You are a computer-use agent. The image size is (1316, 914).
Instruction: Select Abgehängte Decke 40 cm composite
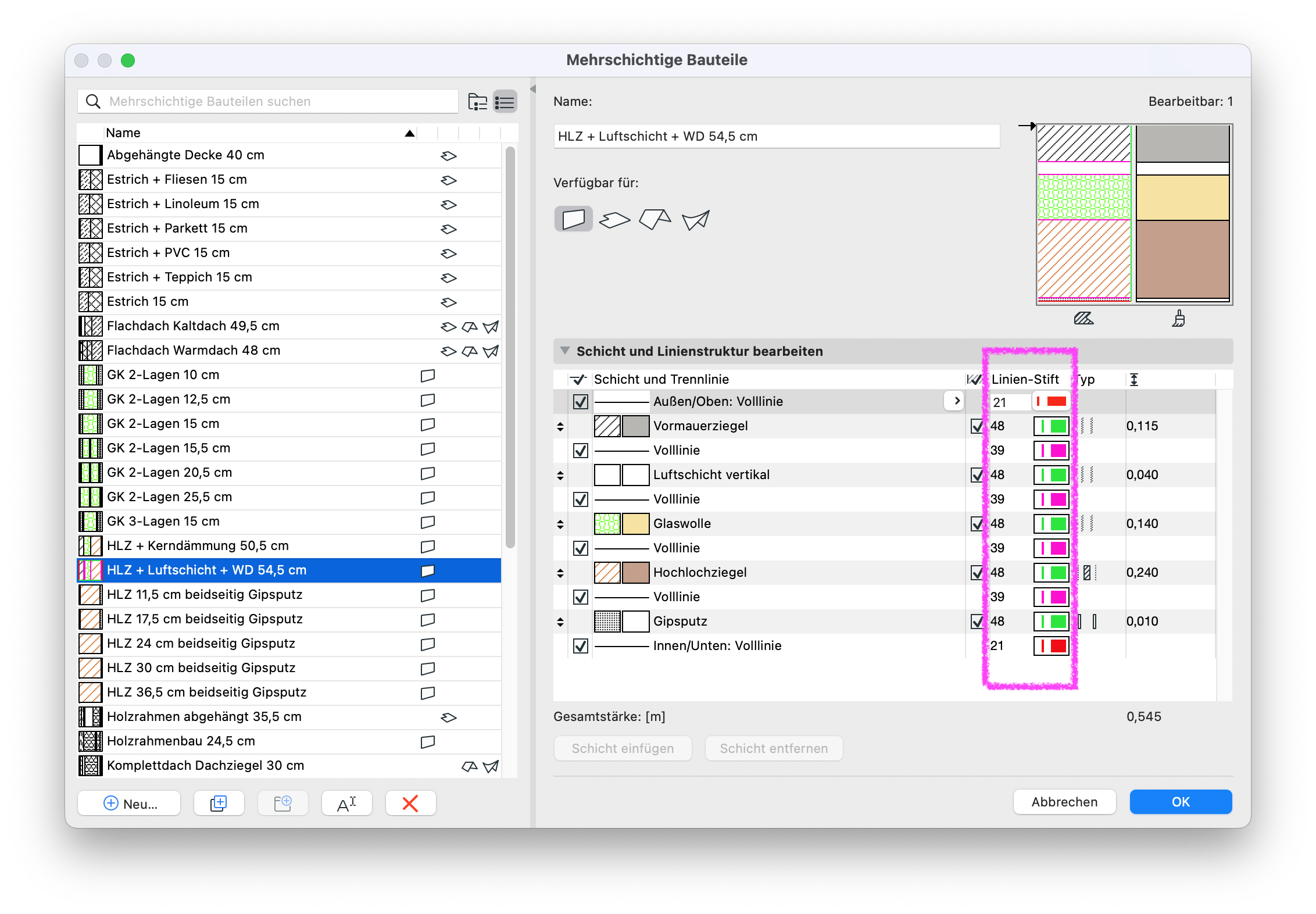point(289,155)
